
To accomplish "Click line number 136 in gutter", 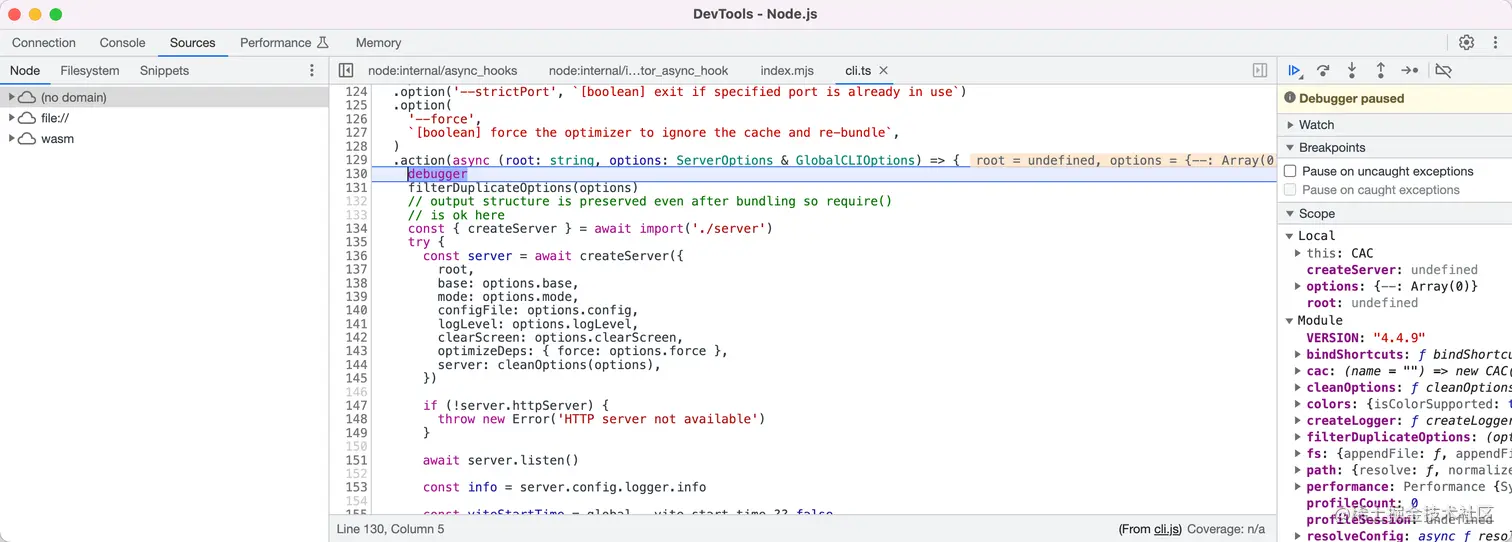I will (x=356, y=256).
